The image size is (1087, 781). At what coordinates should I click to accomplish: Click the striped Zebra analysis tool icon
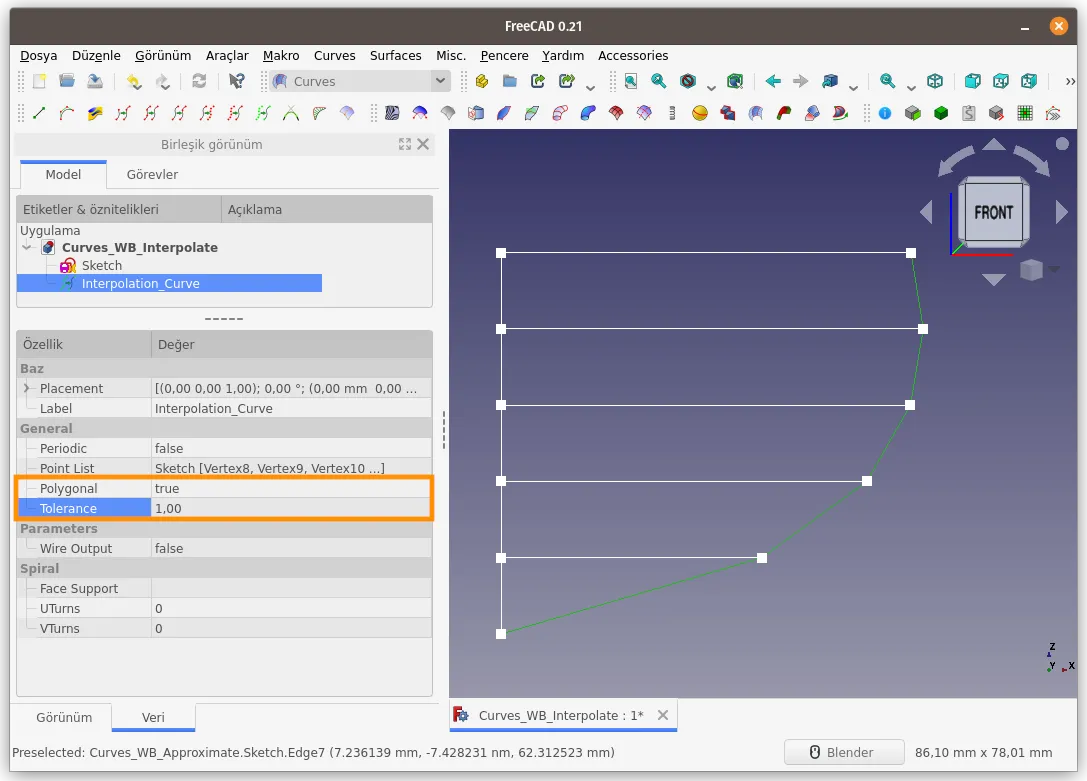tap(392, 113)
